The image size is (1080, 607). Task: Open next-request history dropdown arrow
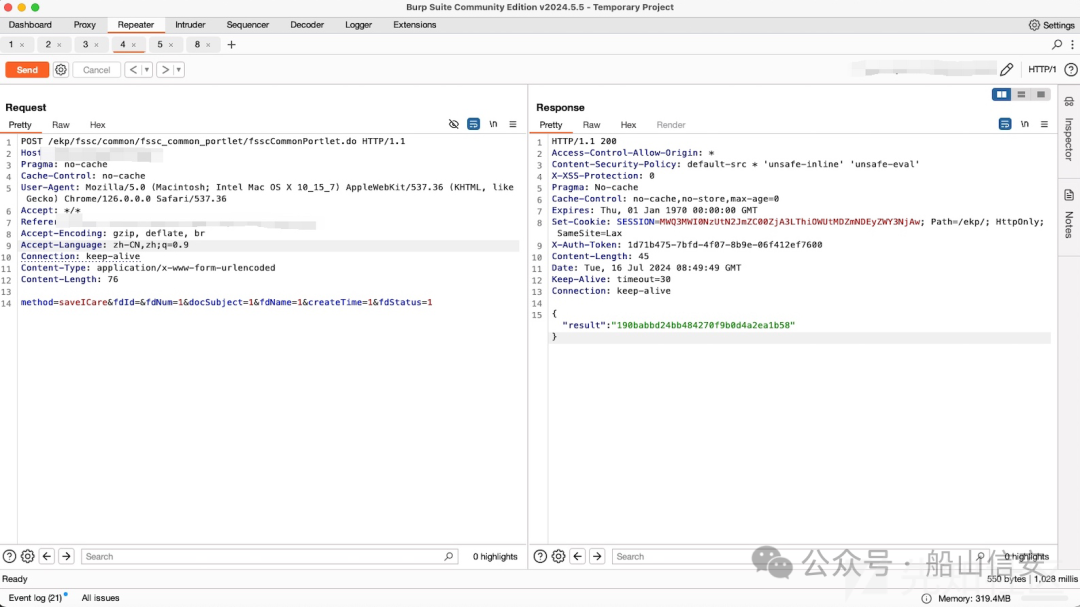coord(179,70)
